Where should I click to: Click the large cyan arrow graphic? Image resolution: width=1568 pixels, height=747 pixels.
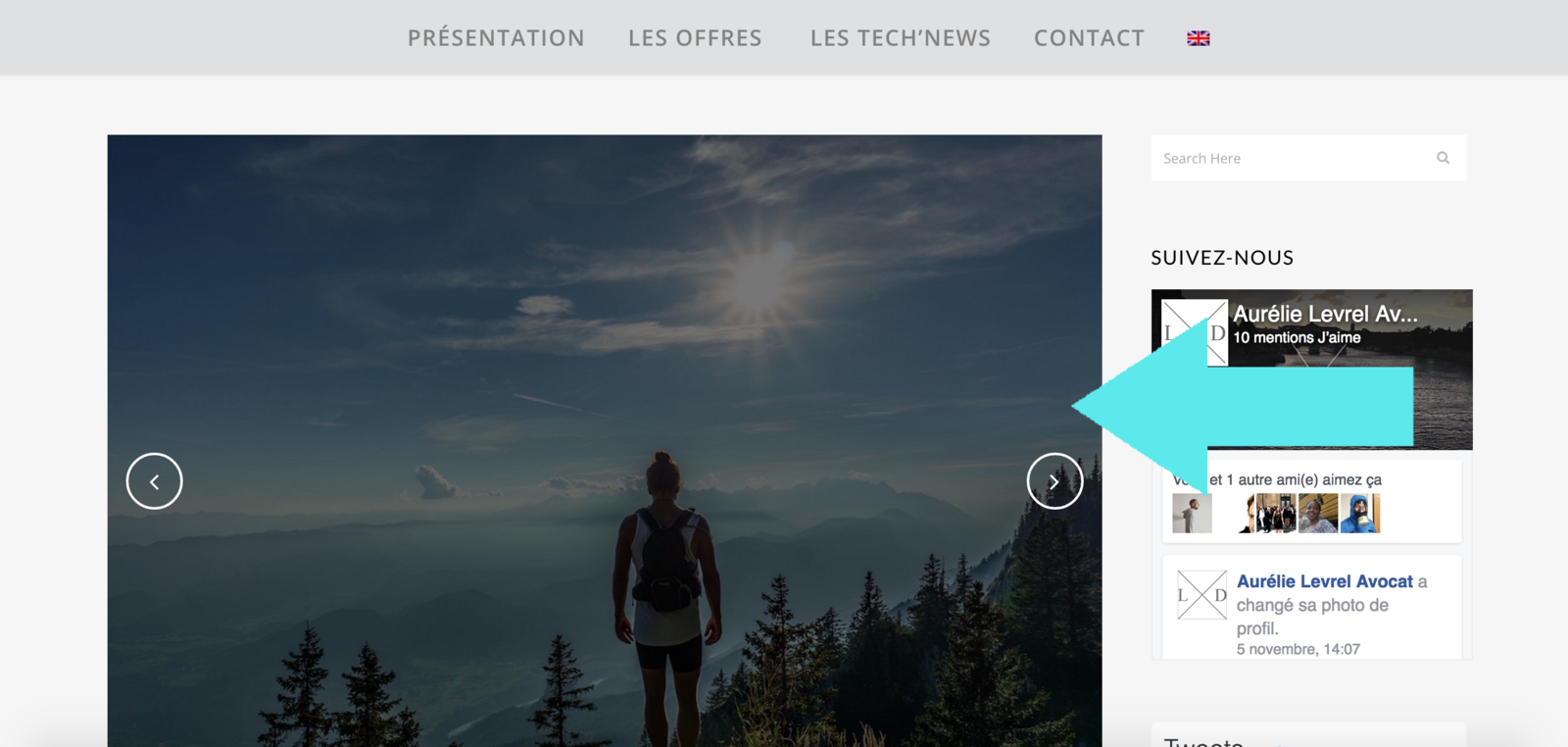pyautogui.click(x=1243, y=407)
